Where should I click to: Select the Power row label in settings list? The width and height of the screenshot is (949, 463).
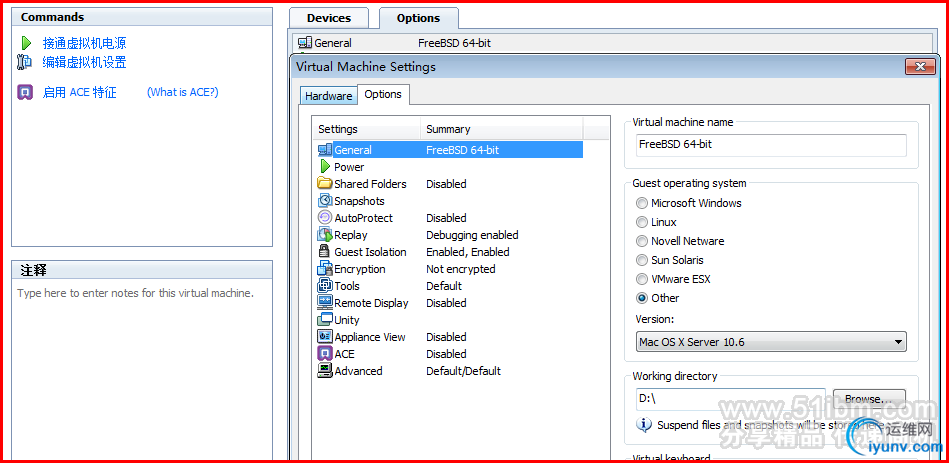(349, 167)
